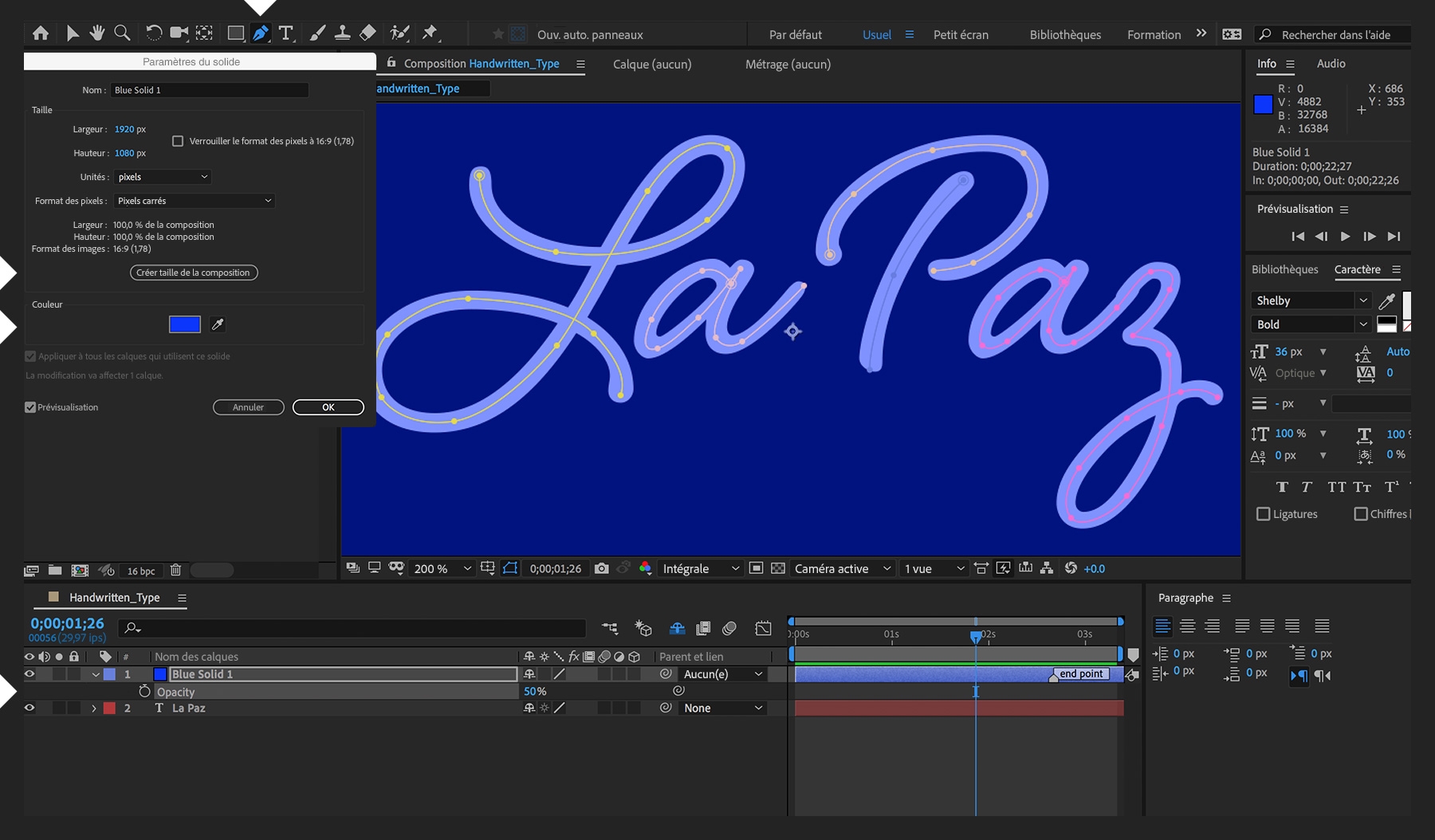1435x840 pixels.
Task: Check Verrouiller le format des pixels à 16:9
Action: click(x=178, y=140)
